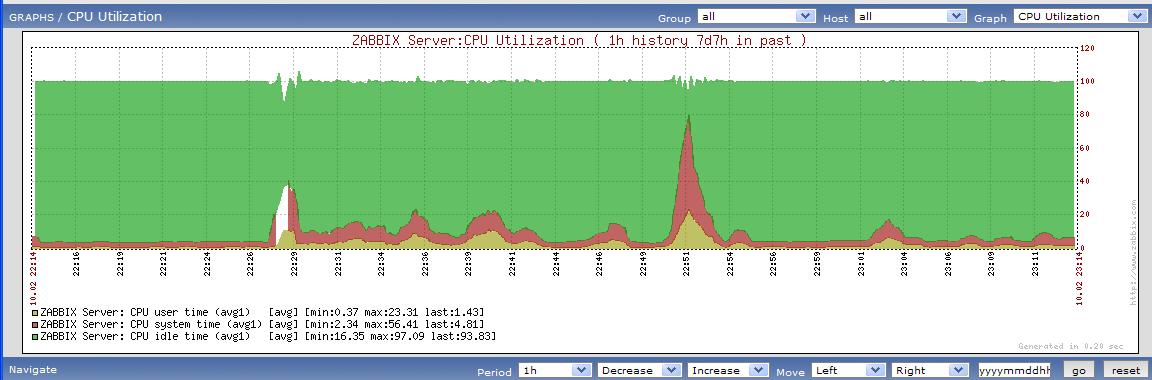1152x380 pixels.
Task: Click the GRAPHS breadcrumb in header
Action: (x=32, y=17)
